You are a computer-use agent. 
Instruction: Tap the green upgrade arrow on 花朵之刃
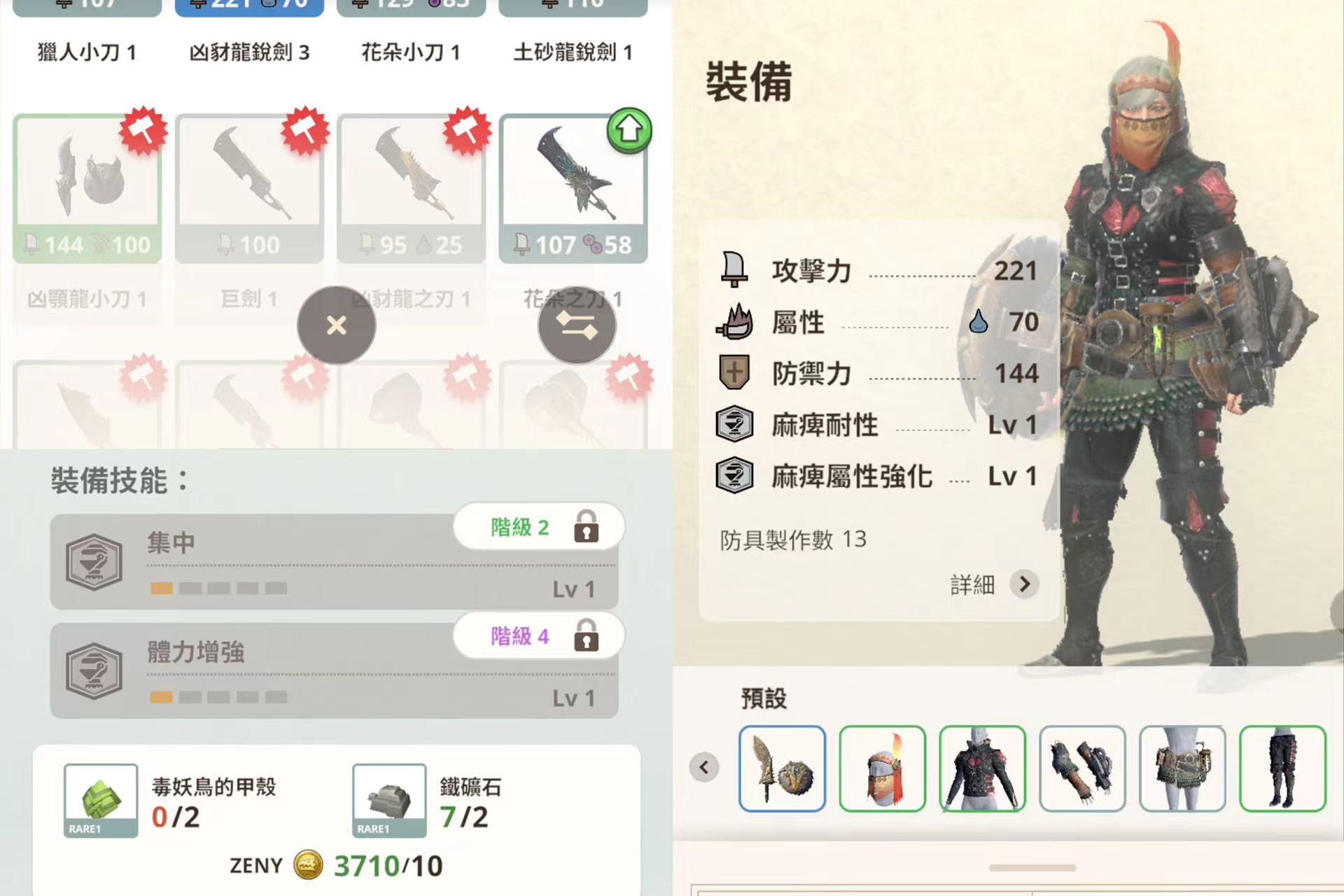click(629, 130)
